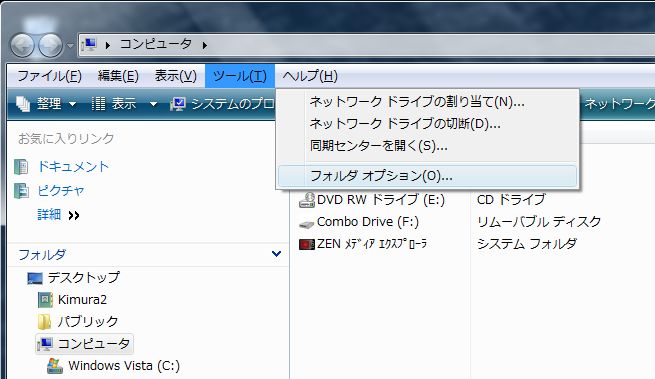655x379 pixels.
Task: Choose 同期センターを開く(S)...
Action: click(x=427, y=146)
